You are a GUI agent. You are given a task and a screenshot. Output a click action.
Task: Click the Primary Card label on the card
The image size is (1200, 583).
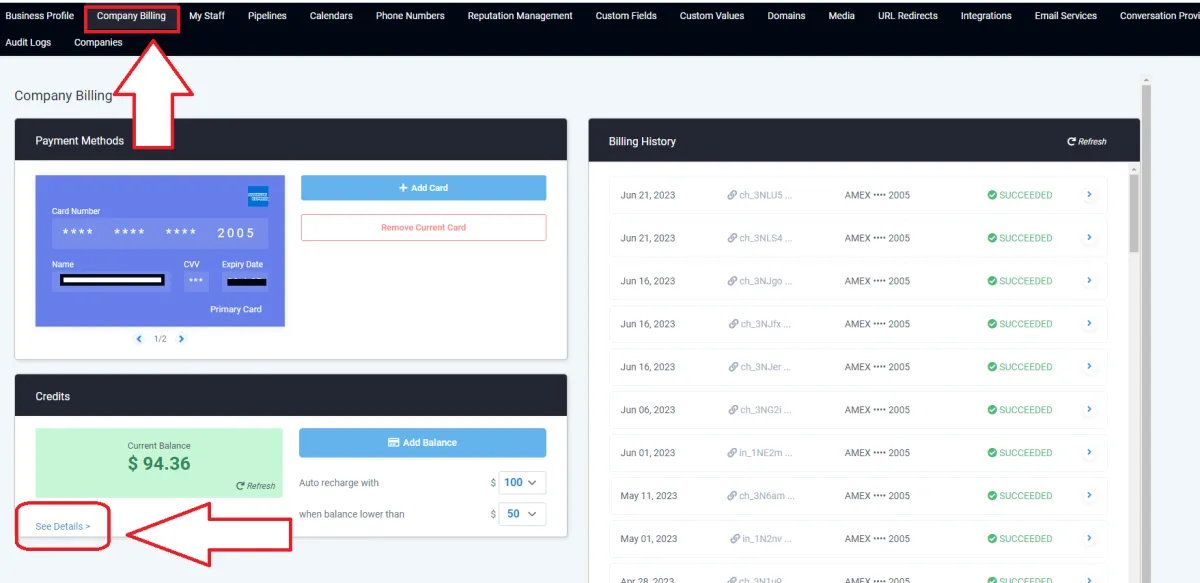236,309
